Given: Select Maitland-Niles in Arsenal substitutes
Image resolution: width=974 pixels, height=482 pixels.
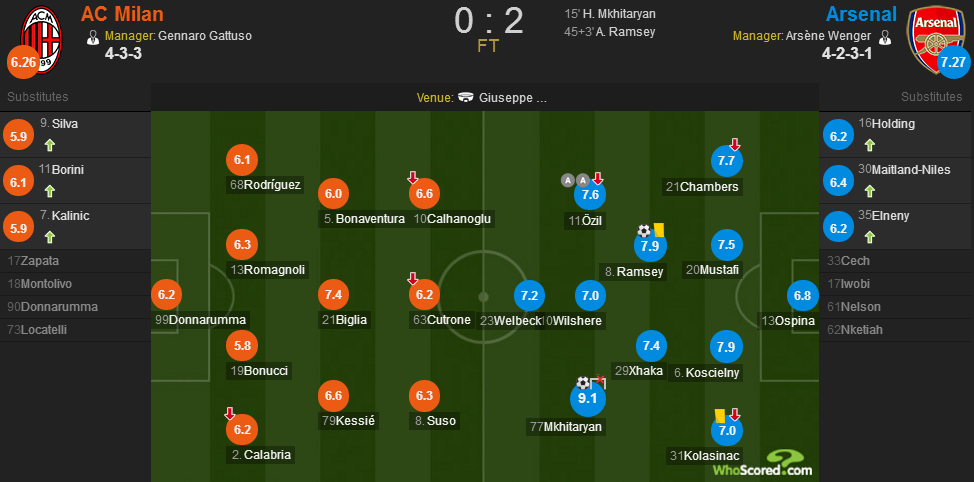Looking at the screenshot, I should (x=897, y=181).
